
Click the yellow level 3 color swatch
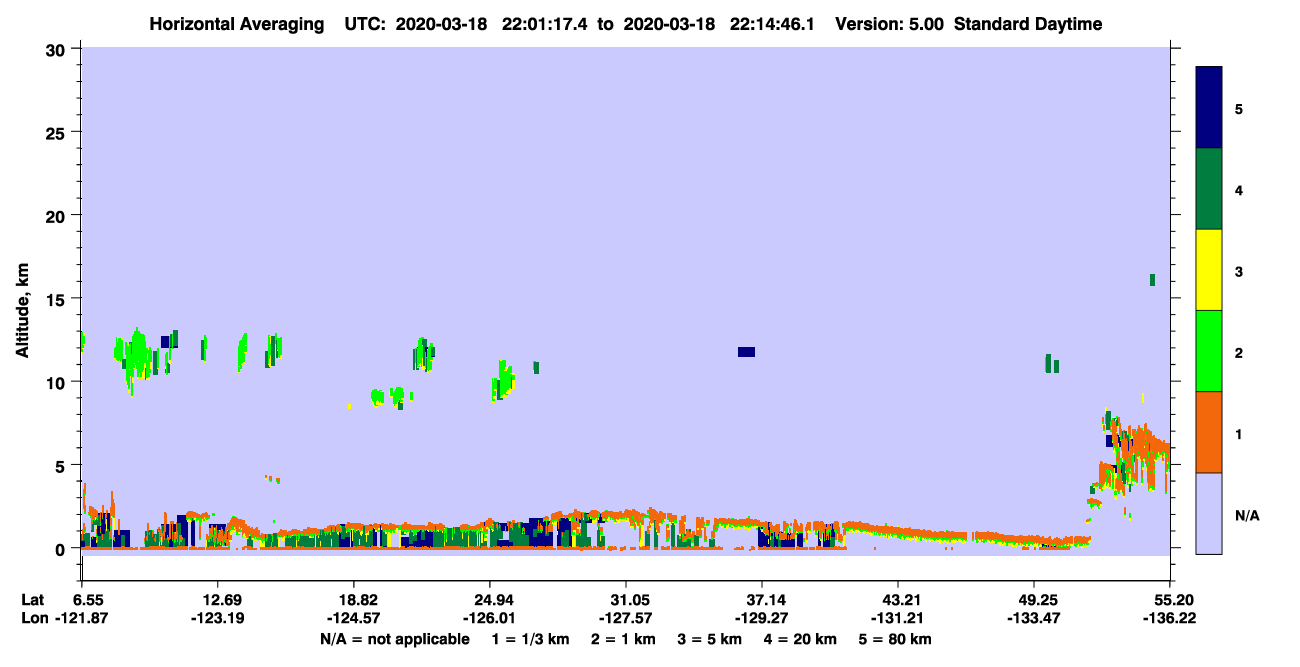click(x=1209, y=270)
